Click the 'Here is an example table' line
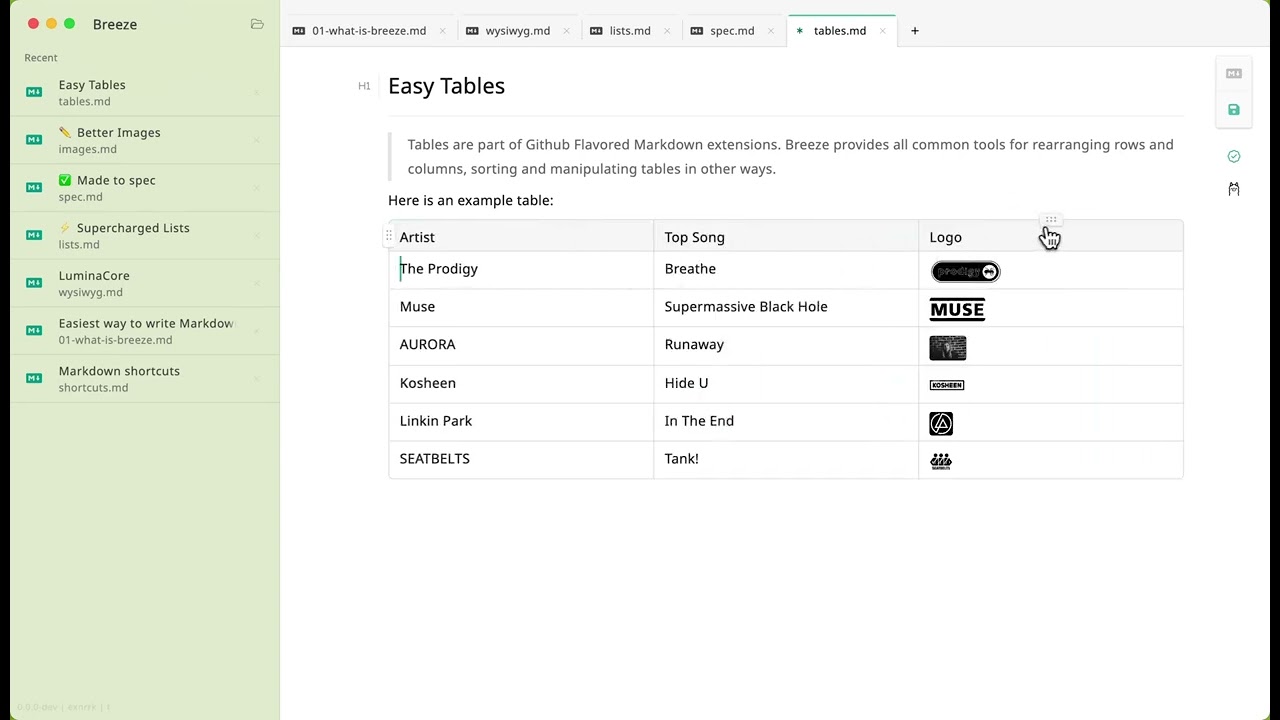Screen dimensions: 1280x720 [470, 201]
